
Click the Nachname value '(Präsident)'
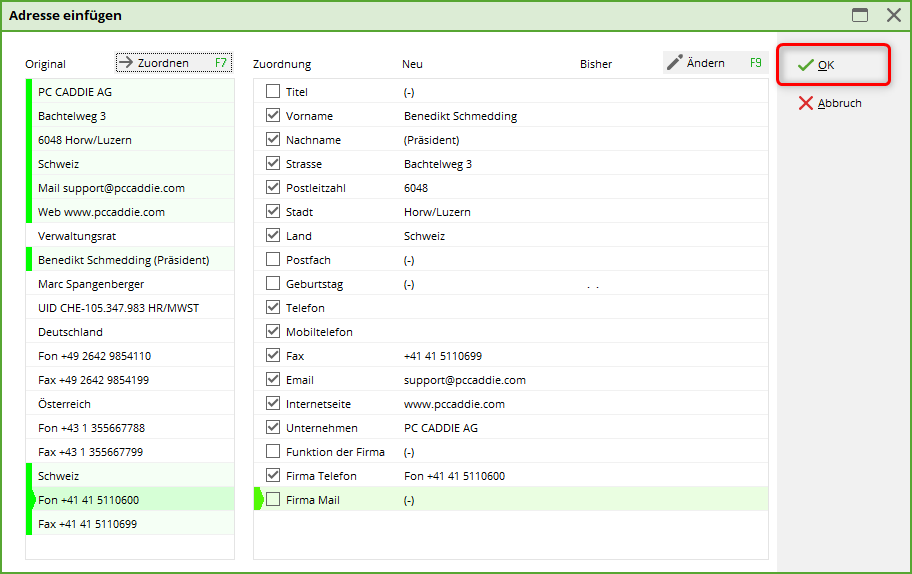click(x=431, y=140)
